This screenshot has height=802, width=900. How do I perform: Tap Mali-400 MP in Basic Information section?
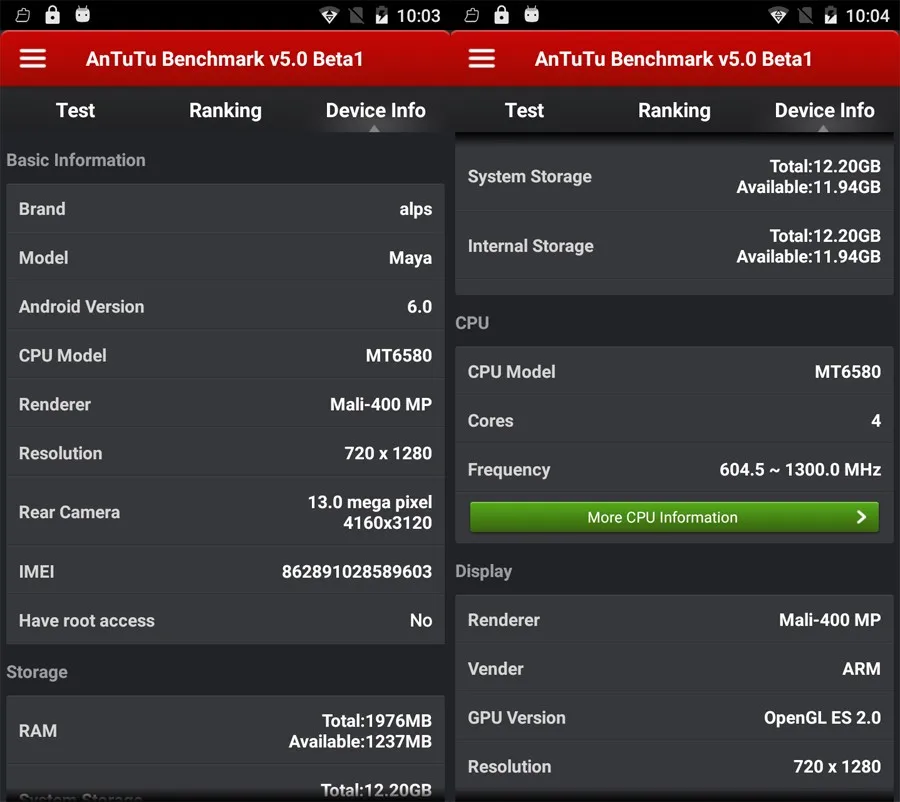pyautogui.click(x=381, y=404)
